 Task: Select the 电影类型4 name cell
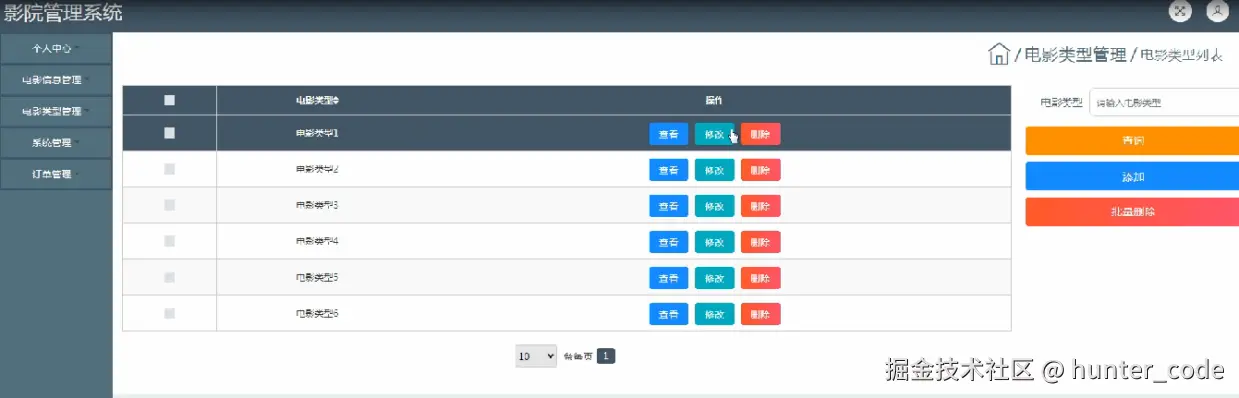point(317,241)
